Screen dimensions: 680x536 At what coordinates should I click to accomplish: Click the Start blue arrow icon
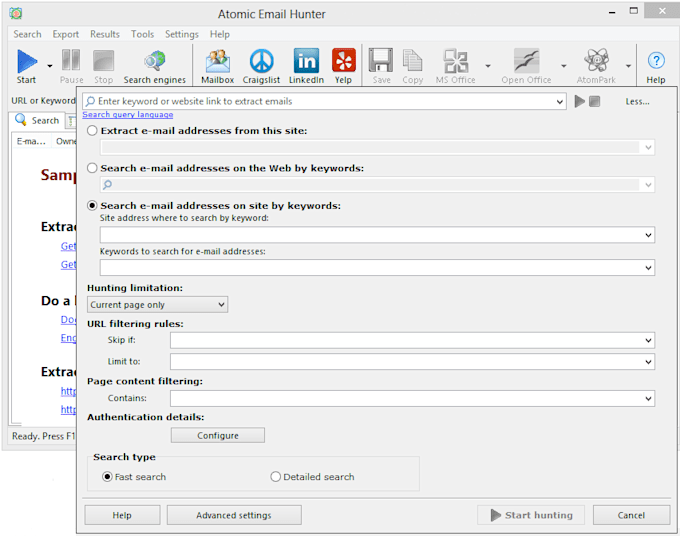click(27, 61)
